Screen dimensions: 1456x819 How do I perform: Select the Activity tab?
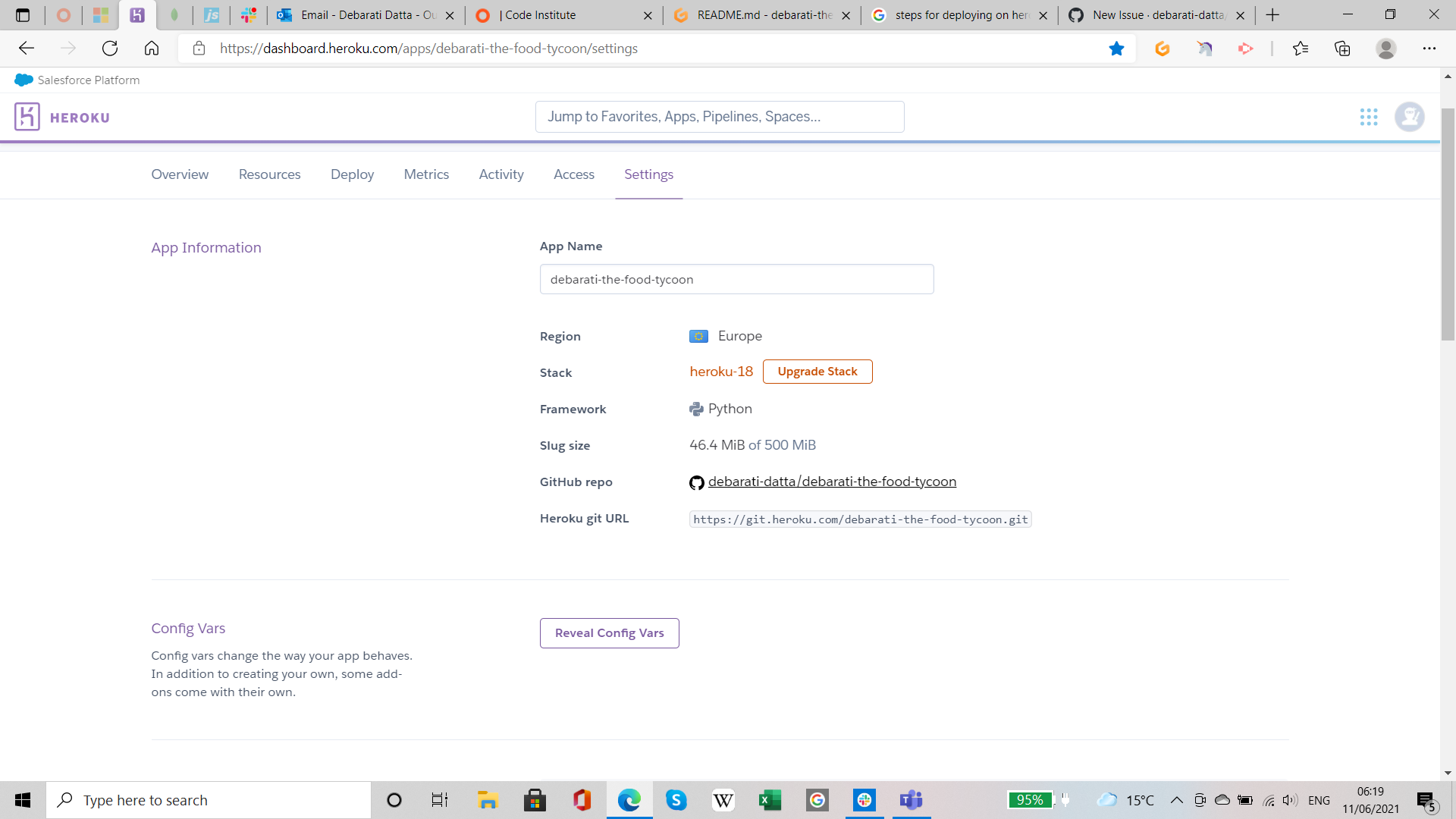pos(500,174)
